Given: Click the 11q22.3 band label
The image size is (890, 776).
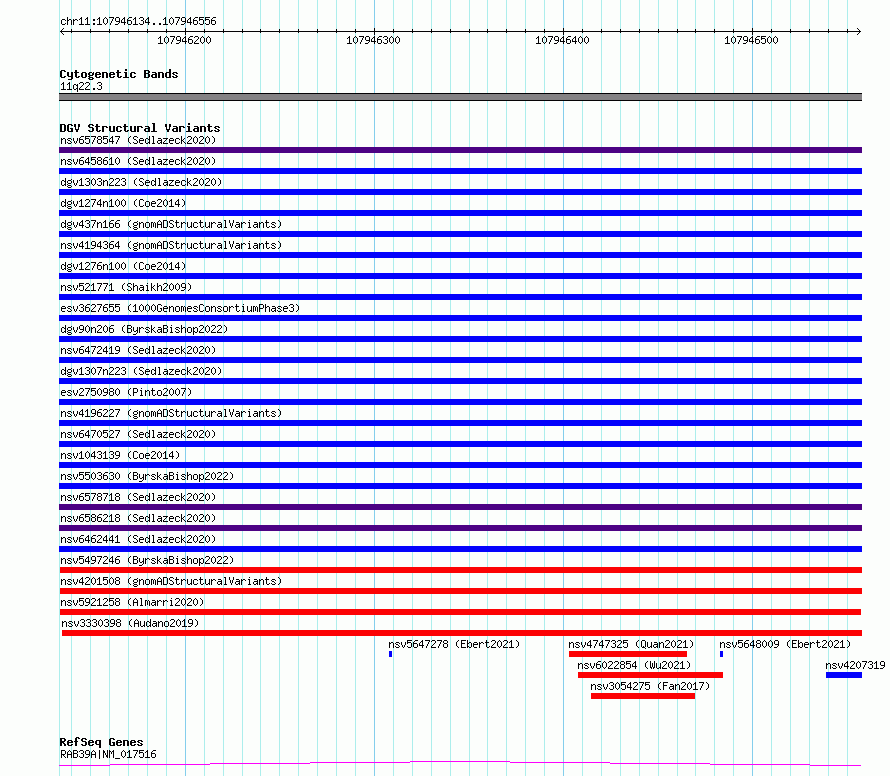Looking at the screenshot, I should (x=81, y=86).
